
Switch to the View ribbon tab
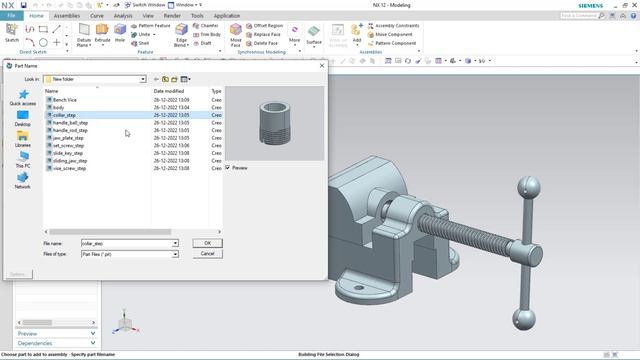(x=148, y=16)
